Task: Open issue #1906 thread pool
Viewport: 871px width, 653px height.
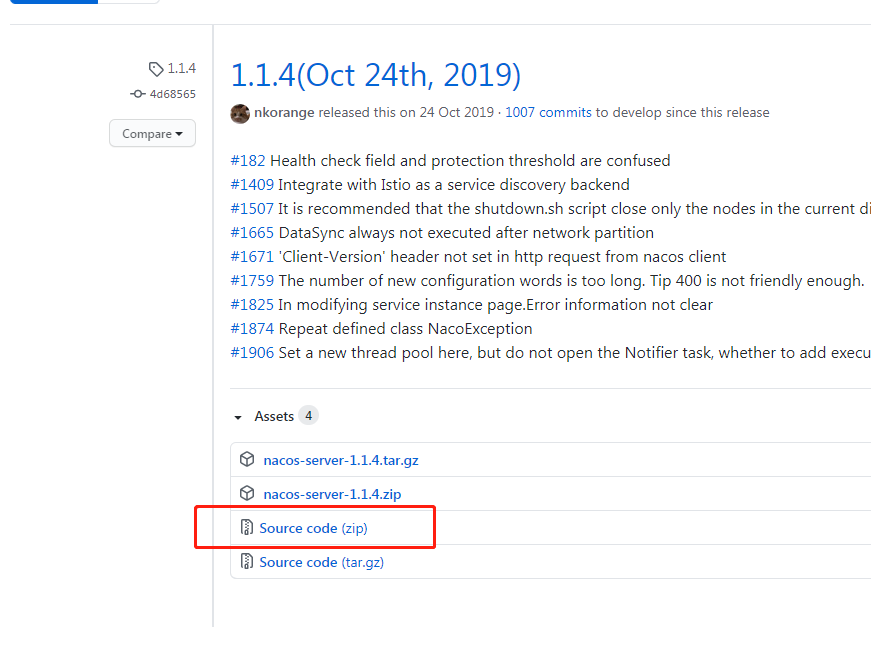Action: (x=252, y=353)
